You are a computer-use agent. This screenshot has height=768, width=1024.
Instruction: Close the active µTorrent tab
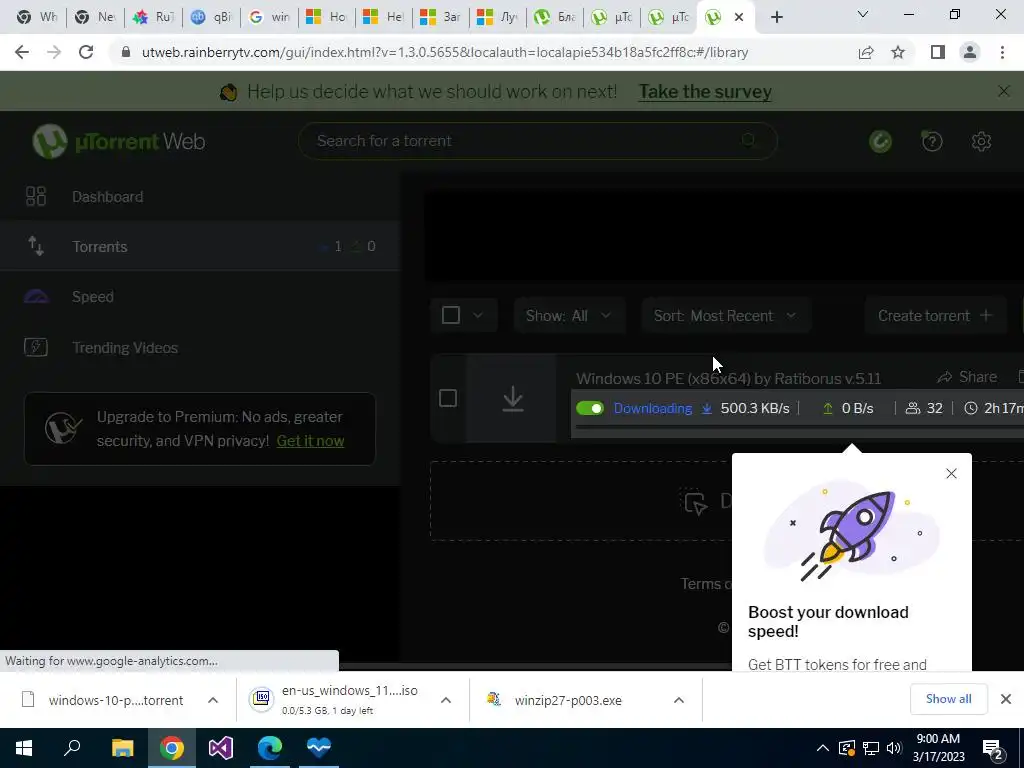[x=739, y=17]
